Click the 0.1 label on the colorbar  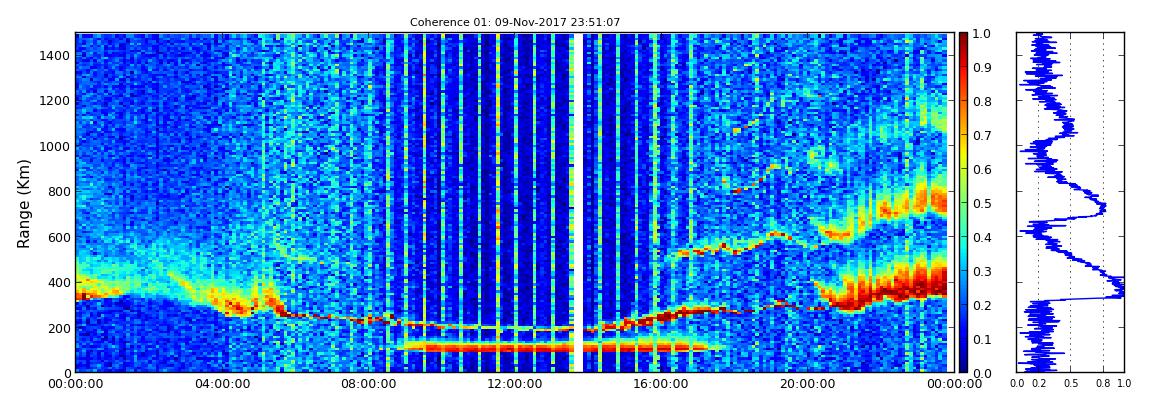(983, 340)
